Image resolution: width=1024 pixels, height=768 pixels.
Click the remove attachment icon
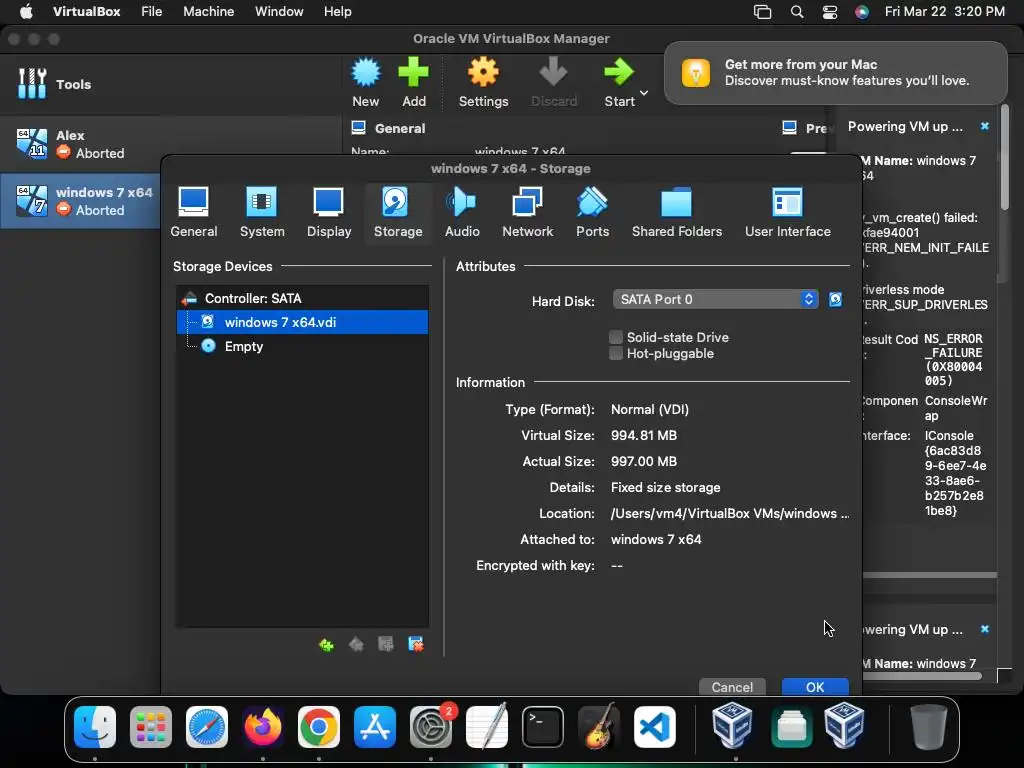click(x=416, y=645)
